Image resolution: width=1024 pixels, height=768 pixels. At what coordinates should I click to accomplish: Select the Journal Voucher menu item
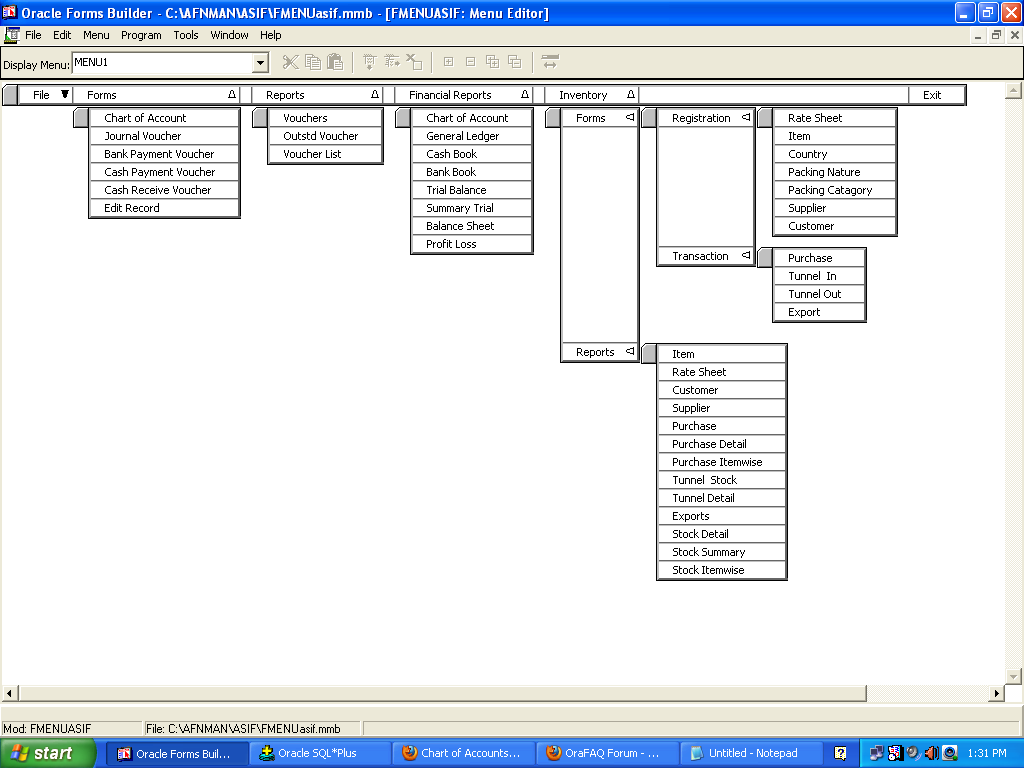(164, 136)
